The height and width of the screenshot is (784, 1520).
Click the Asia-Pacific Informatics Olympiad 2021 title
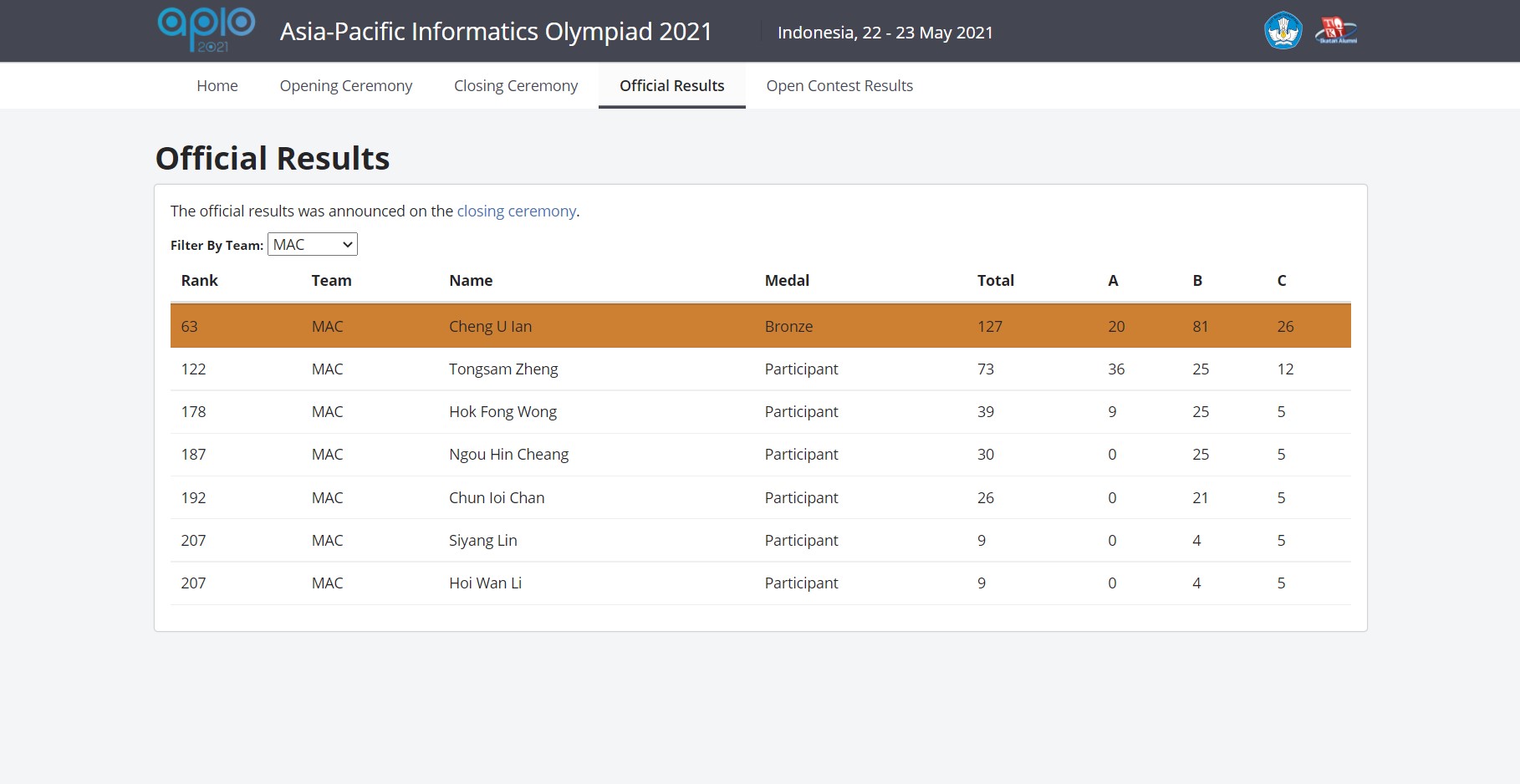pyautogui.click(x=496, y=32)
